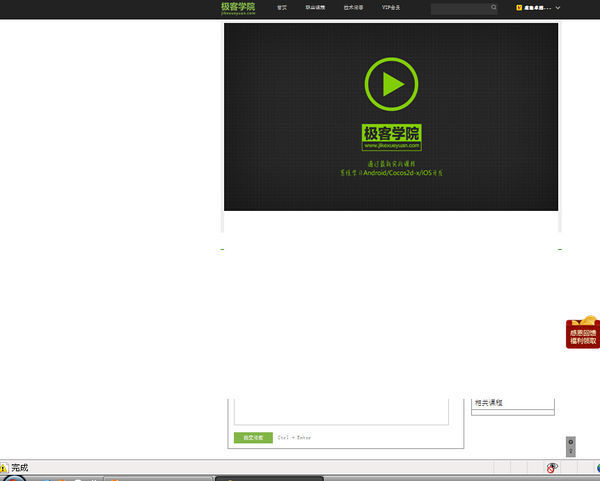Click the 完成 status bar text
This screenshot has height=481, width=600.
(20, 468)
